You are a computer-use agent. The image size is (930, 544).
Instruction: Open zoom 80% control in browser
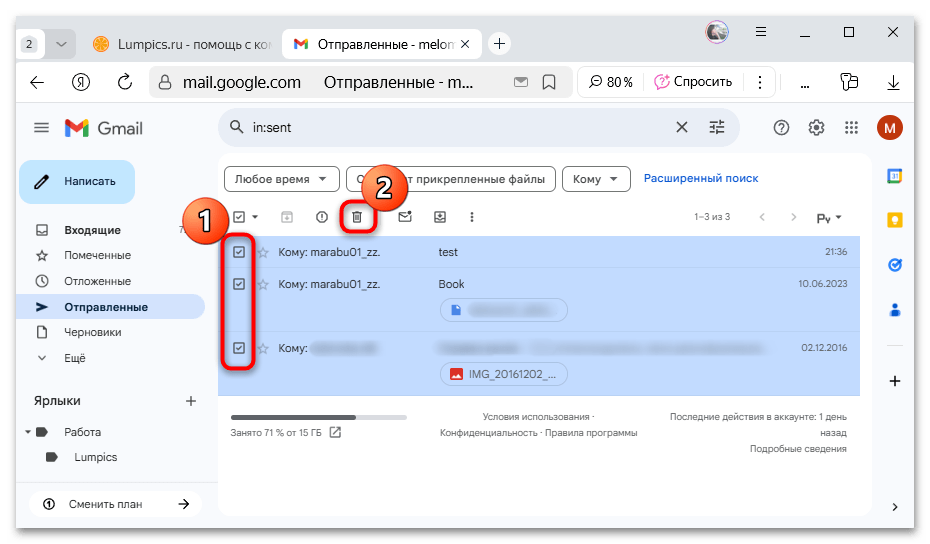click(611, 82)
